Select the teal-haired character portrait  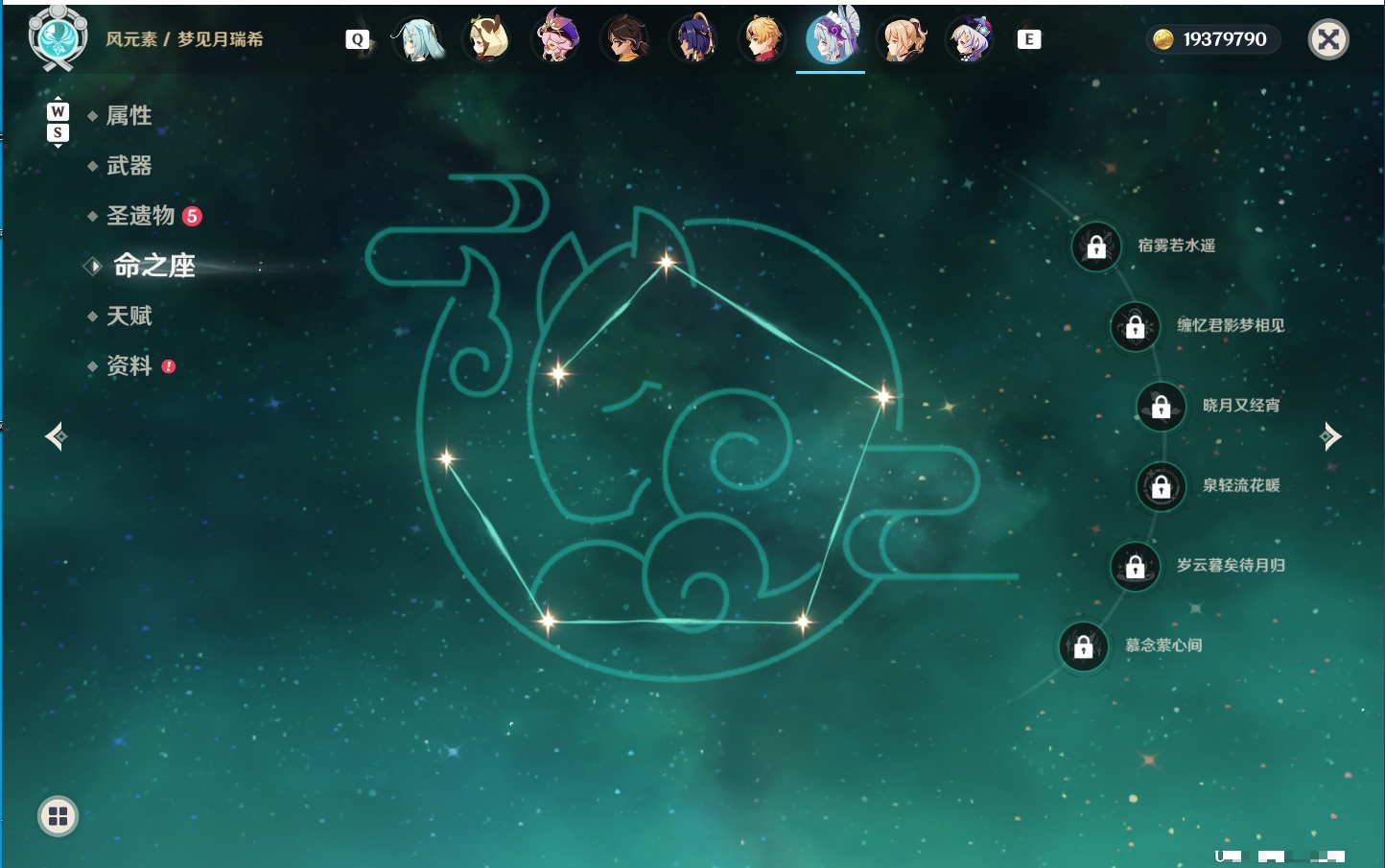coord(418,39)
